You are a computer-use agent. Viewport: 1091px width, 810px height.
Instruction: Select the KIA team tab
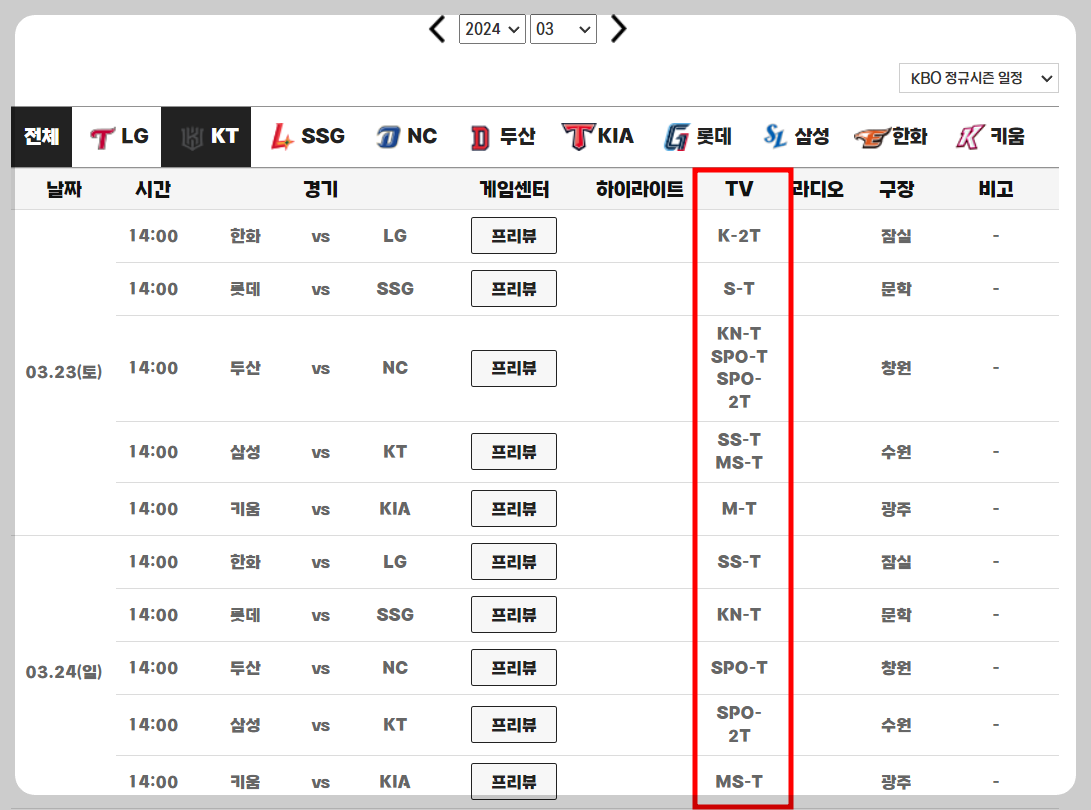pos(598,136)
